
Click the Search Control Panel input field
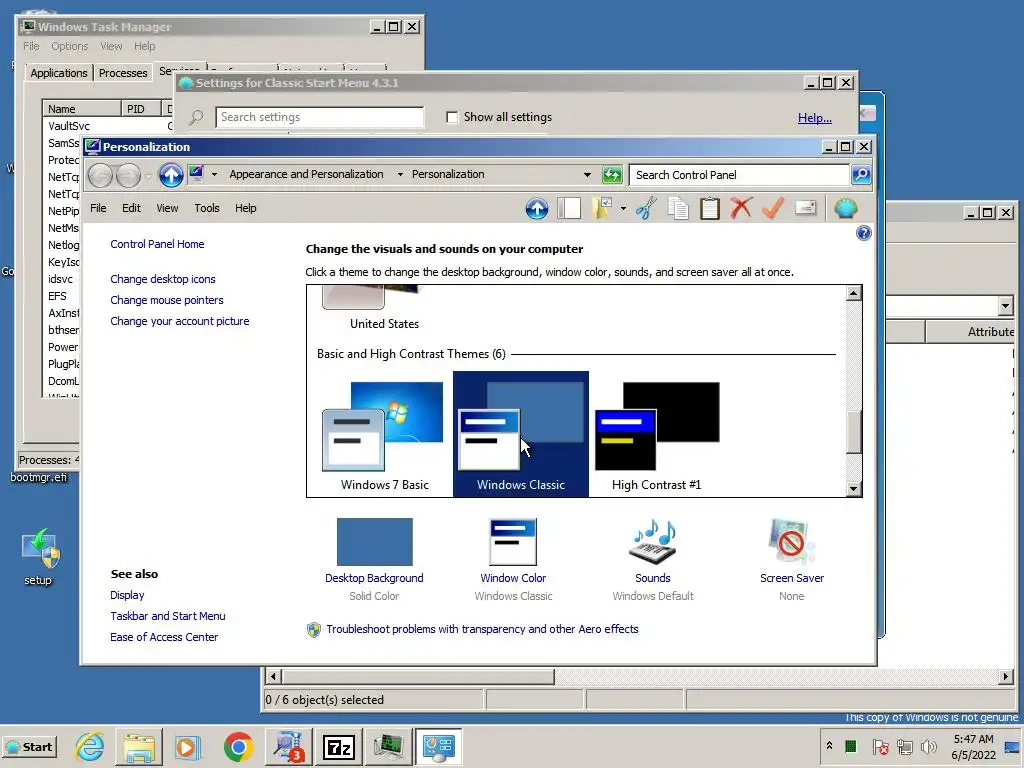740,175
